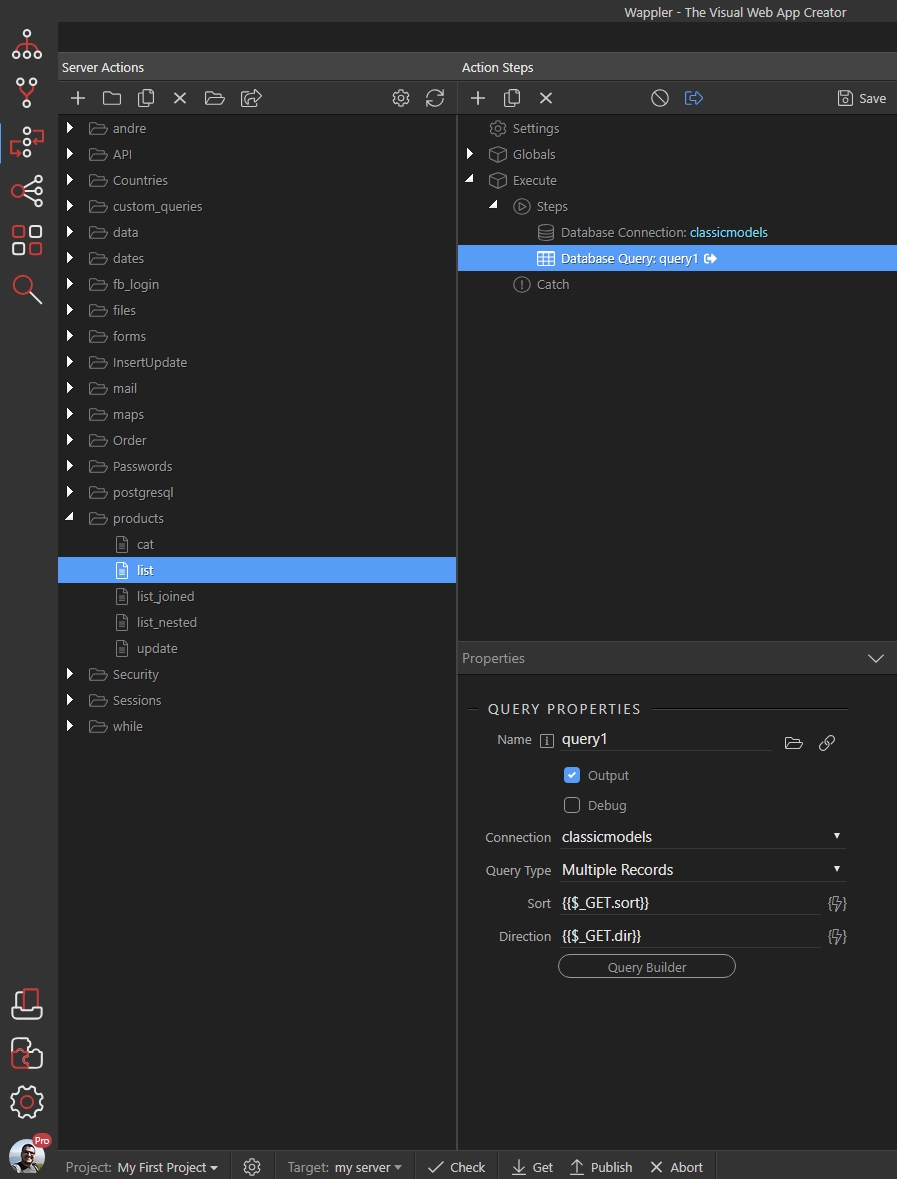Open Server Connect panel in sidebar
Screen dimensions: 897x1179
click(x=27, y=143)
